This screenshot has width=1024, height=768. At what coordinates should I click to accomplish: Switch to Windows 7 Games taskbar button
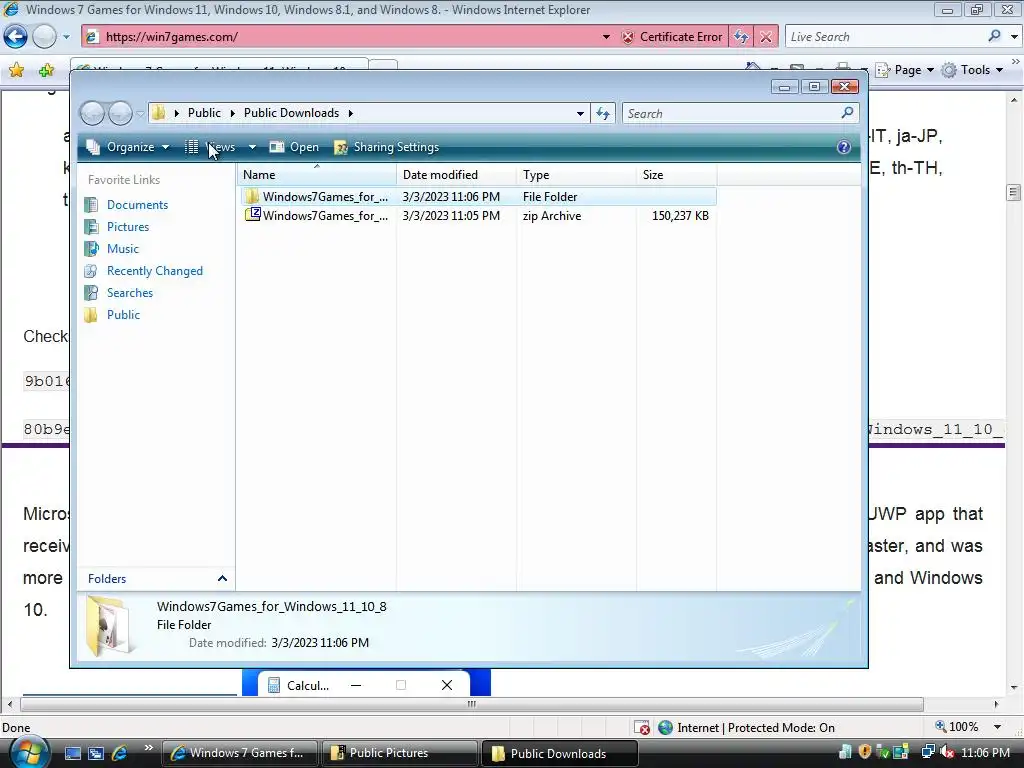[x=239, y=753]
